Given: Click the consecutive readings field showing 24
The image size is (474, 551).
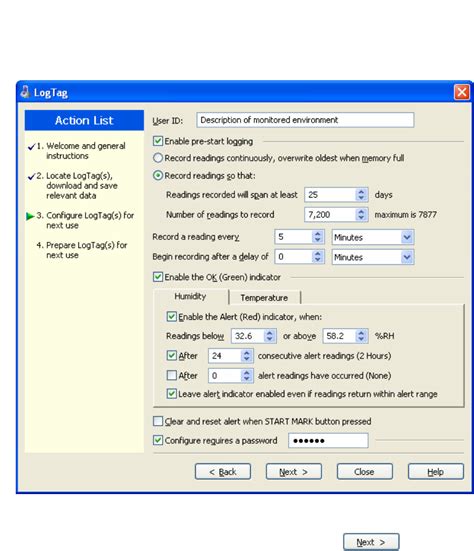Looking at the screenshot, I should [225, 356].
